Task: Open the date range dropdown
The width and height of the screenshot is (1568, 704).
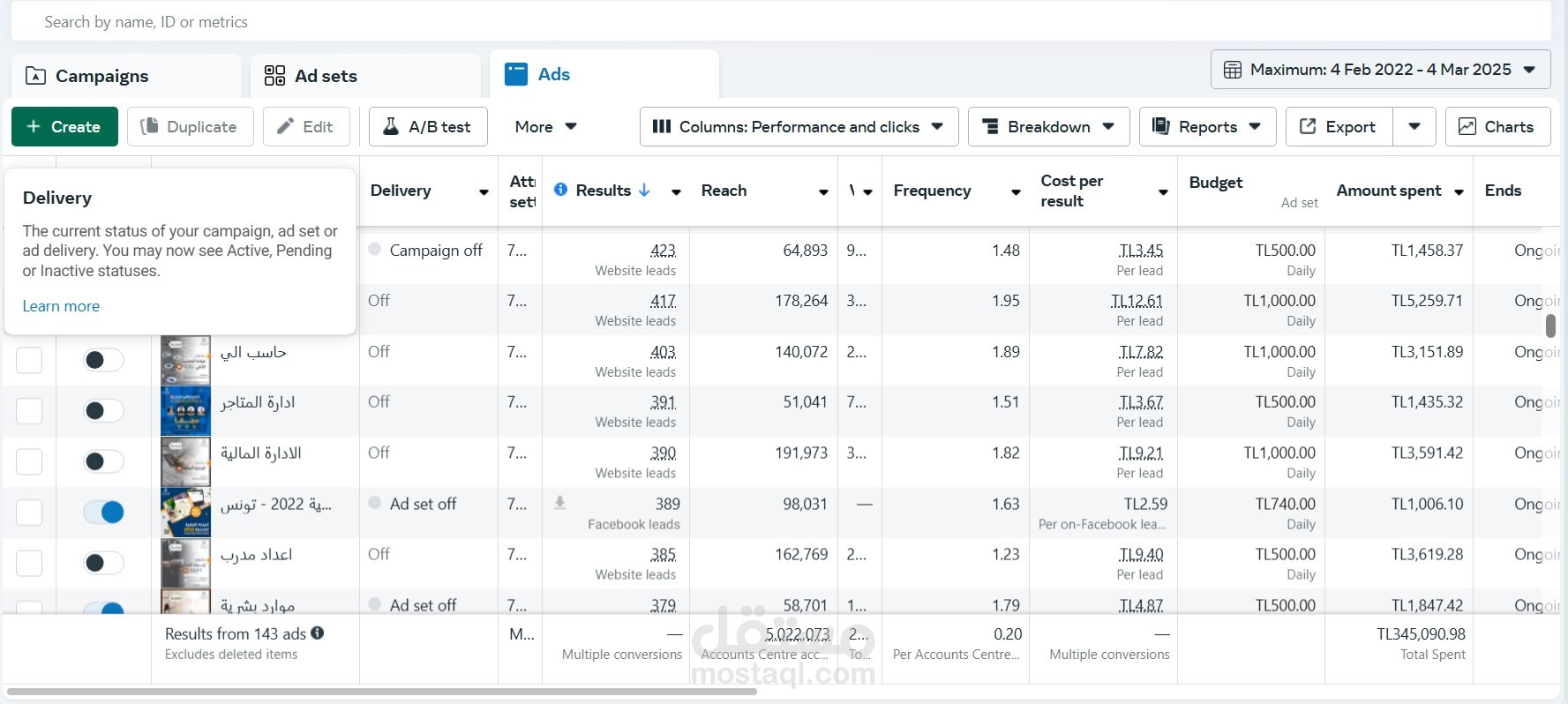Action: coord(1380,70)
